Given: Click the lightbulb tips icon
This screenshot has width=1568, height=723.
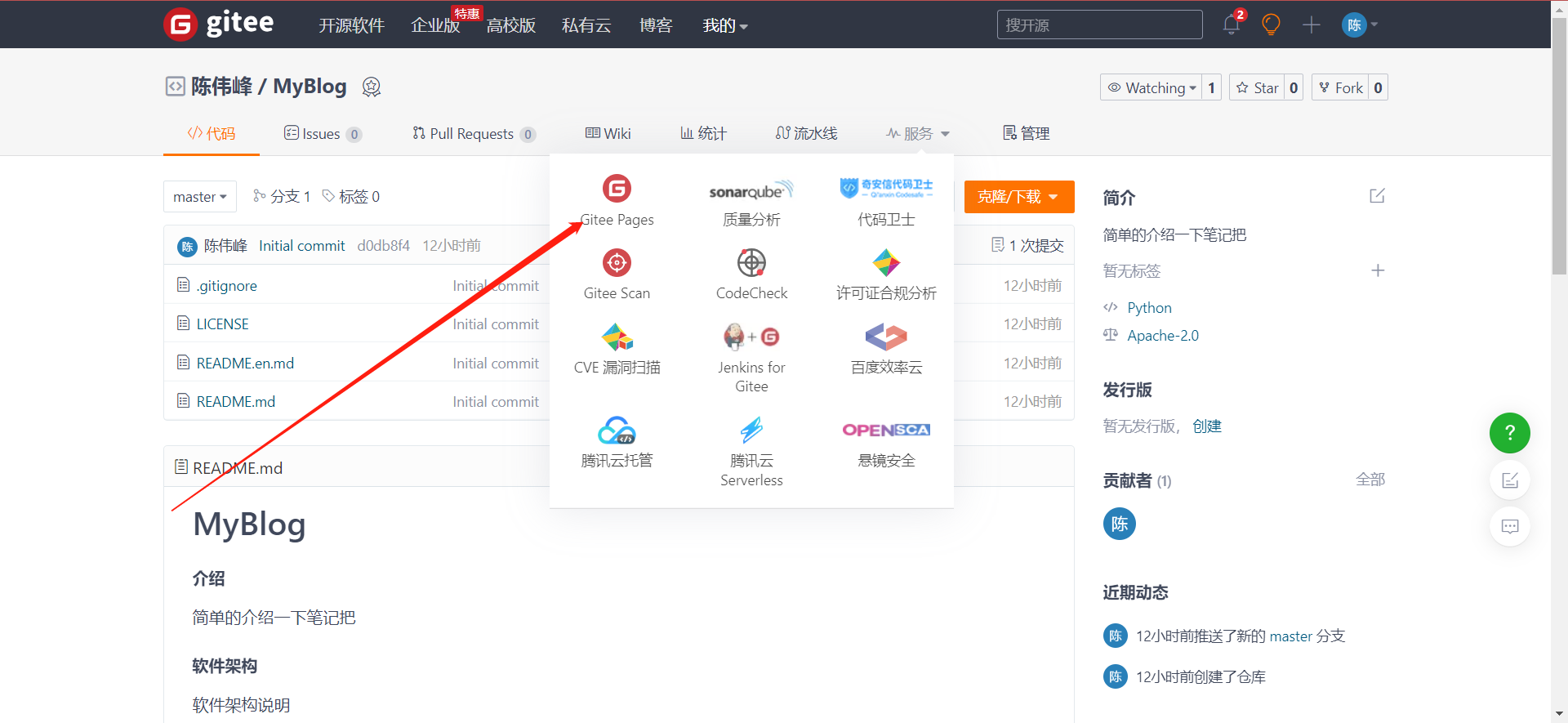Looking at the screenshot, I should pos(1271,25).
